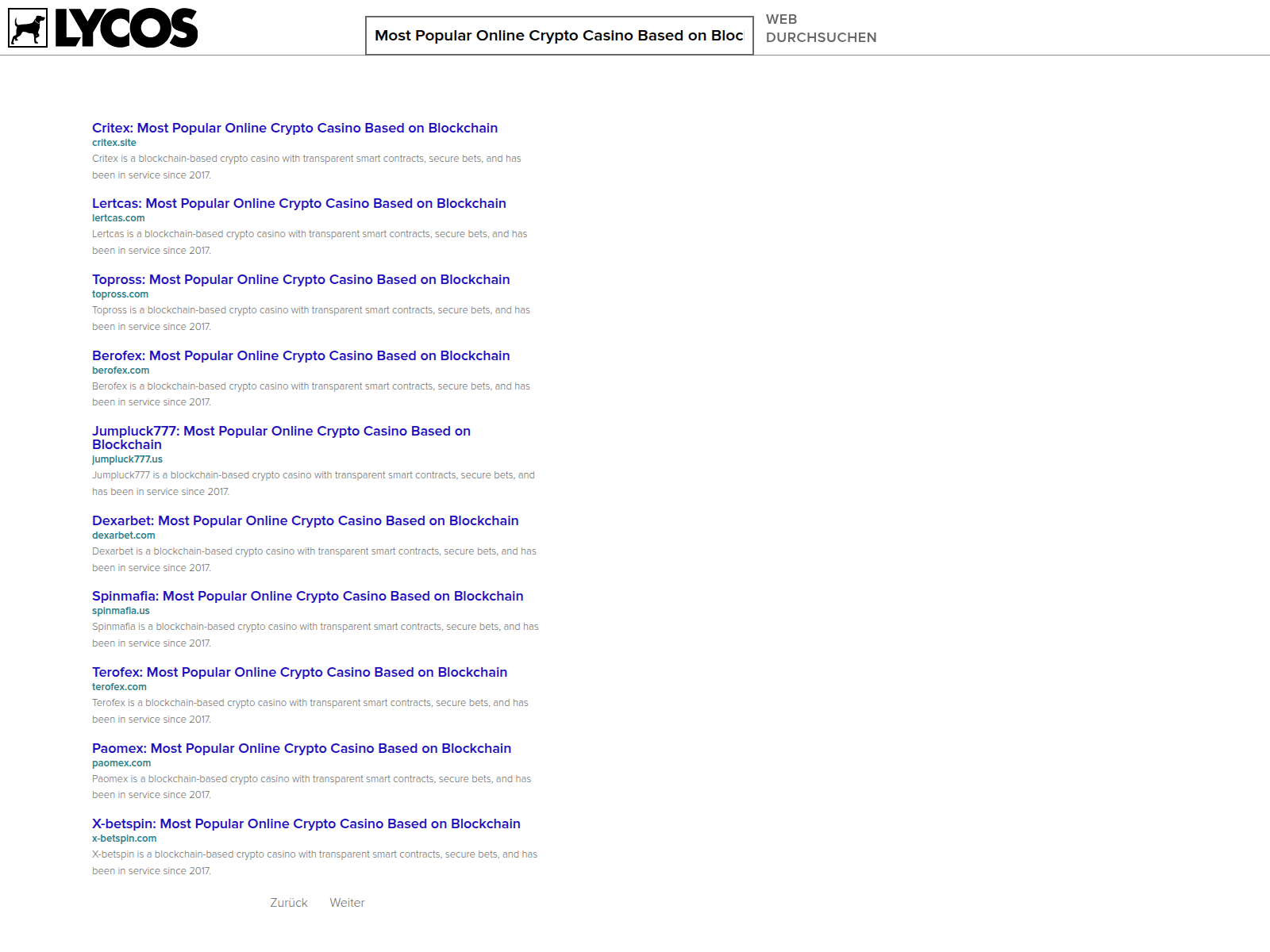The width and height of the screenshot is (1270, 952).
Task: Click the Berofex description snippet text
Action: [x=311, y=394]
